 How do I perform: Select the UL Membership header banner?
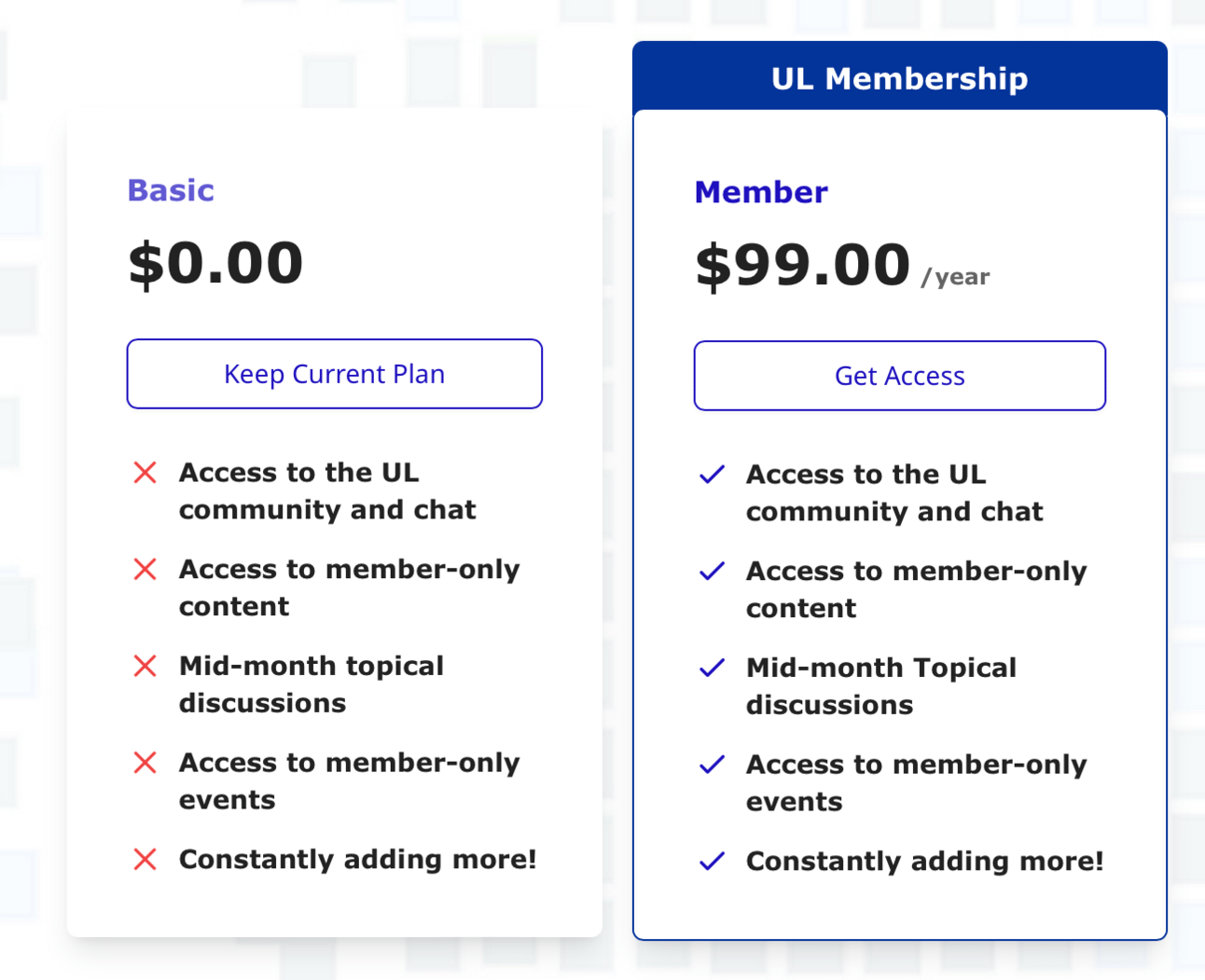click(x=899, y=77)
